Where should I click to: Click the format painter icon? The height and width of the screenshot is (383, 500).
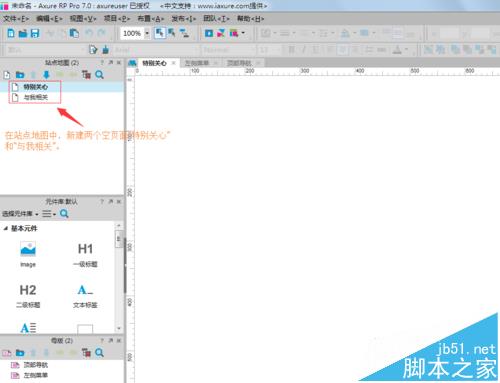pyautogui.click(x=93, y=50)
